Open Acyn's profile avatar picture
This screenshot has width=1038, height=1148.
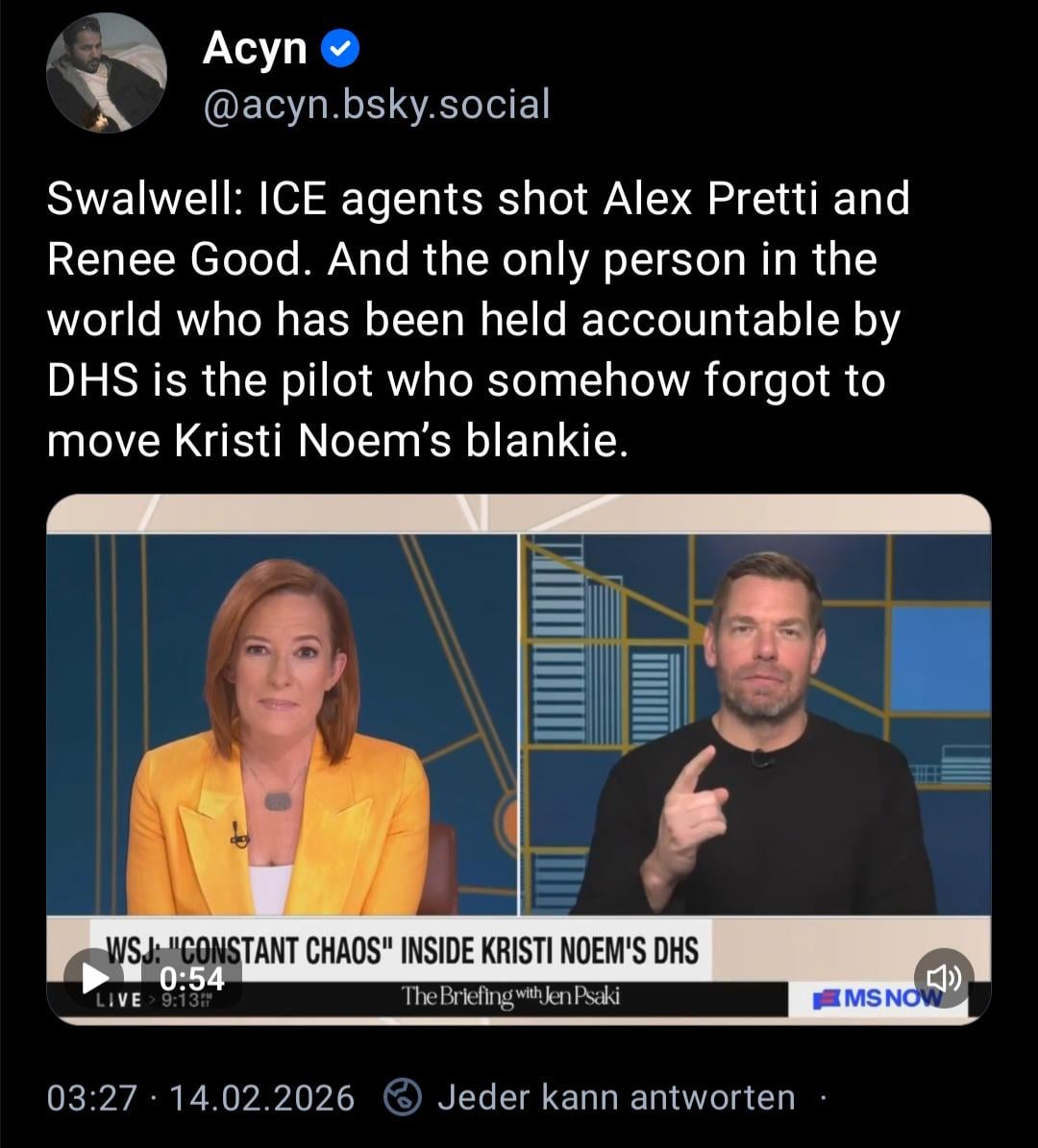click(x=107, y=73)
